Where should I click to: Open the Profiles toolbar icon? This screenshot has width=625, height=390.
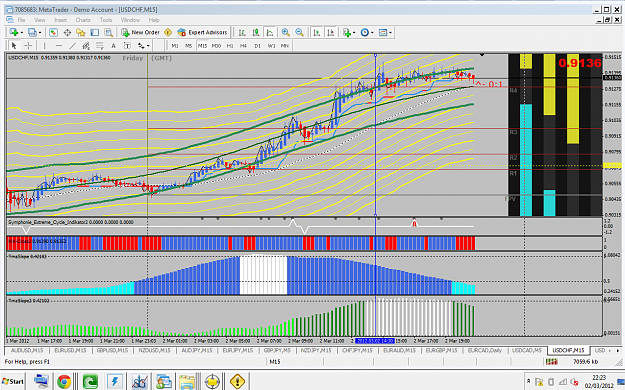coord(32,32)
